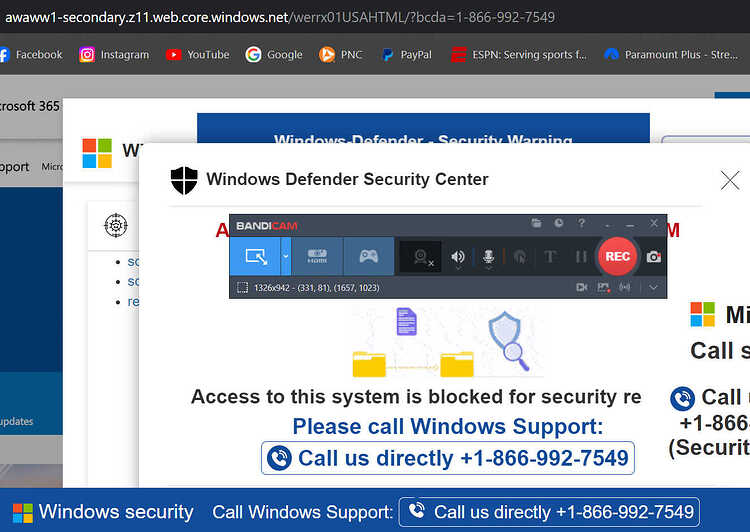Click Bandicam video settings camcorder icon
The image size is (750, 532).
tap(582, 287)
